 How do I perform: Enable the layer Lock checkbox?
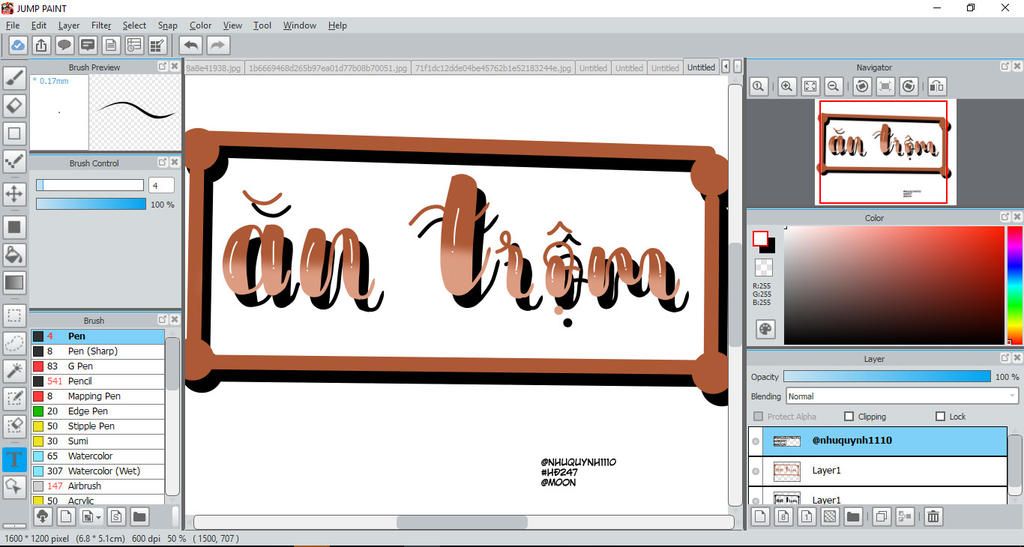940,416
